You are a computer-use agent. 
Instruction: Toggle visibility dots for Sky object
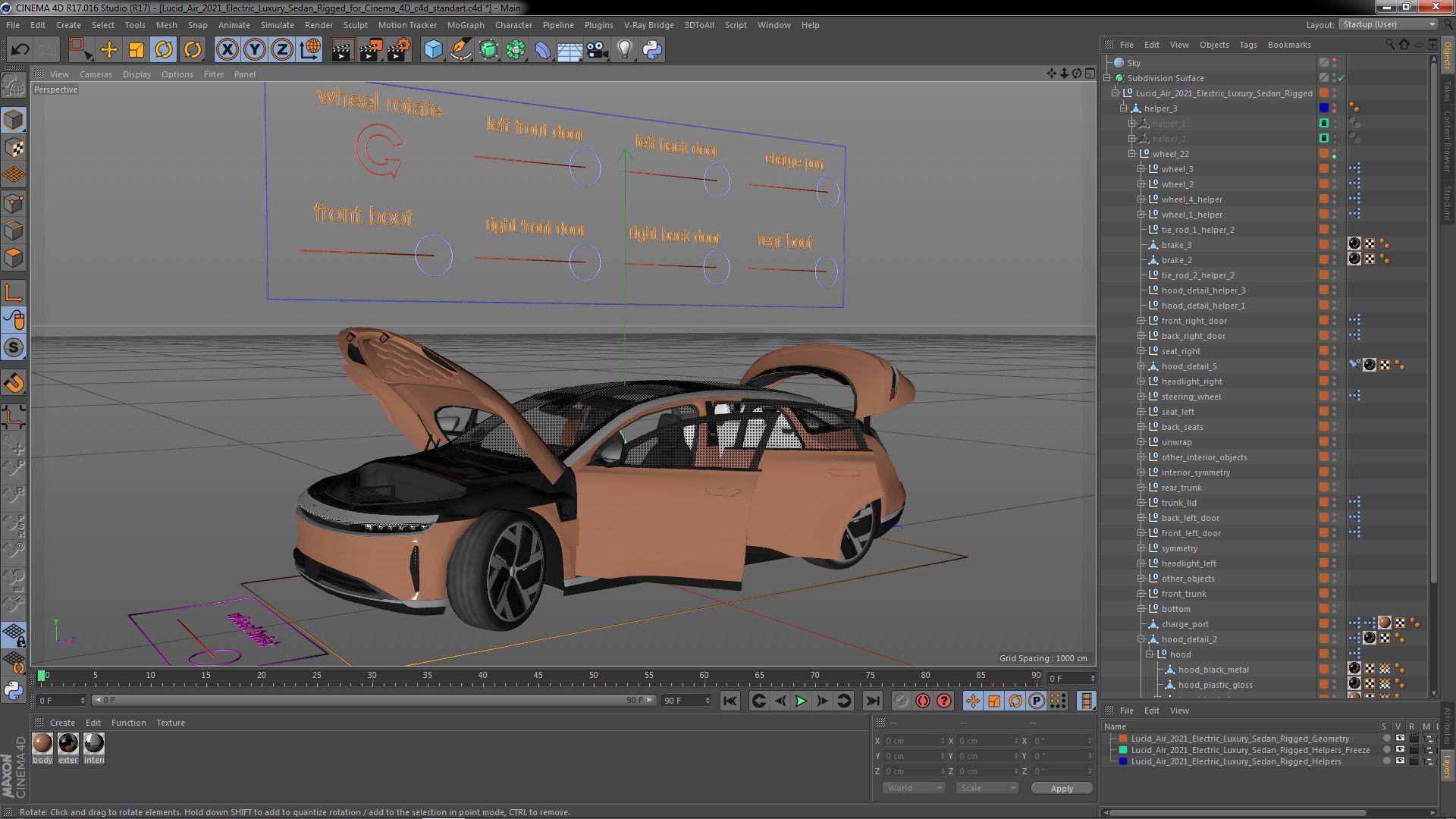click(1335, 63)
